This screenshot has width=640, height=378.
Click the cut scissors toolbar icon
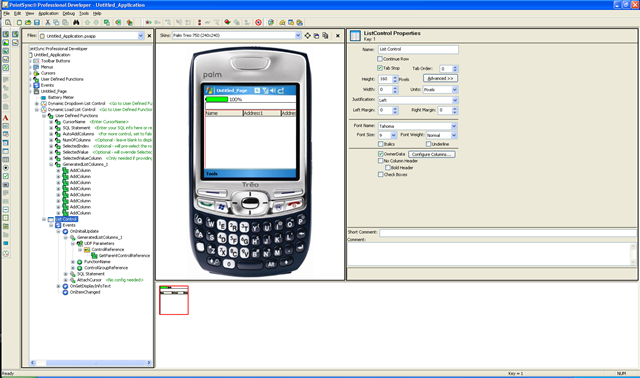(x=47, y=22)
